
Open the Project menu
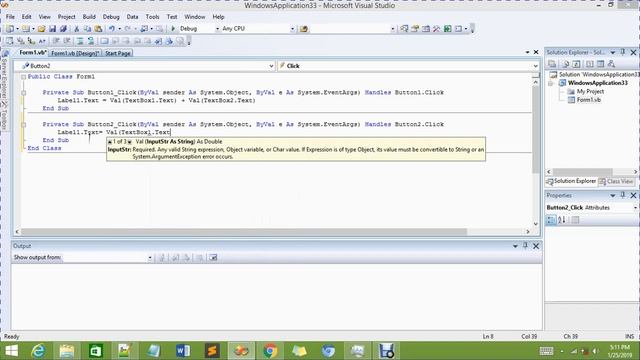point(67,17)
